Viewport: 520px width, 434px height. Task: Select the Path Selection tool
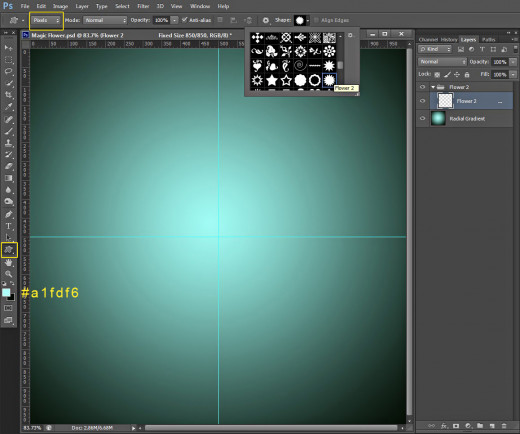click(9, 238)
